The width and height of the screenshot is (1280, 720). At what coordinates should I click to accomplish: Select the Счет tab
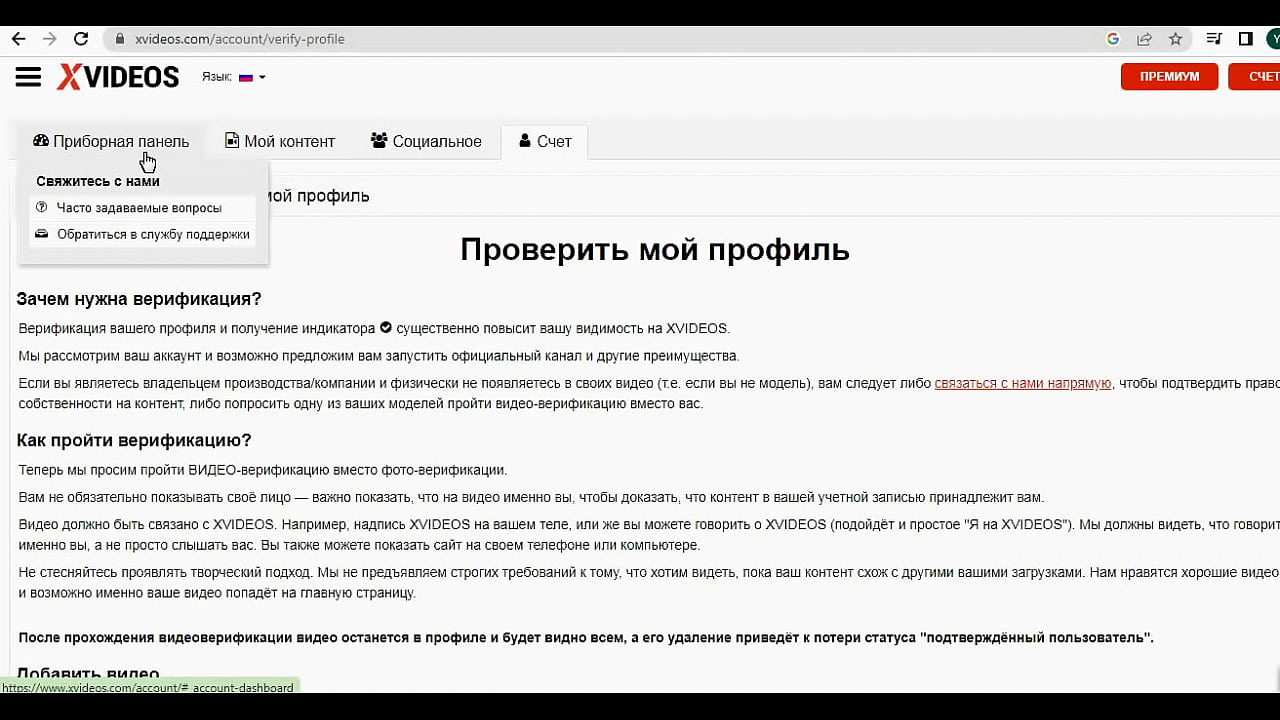point(544,141)
